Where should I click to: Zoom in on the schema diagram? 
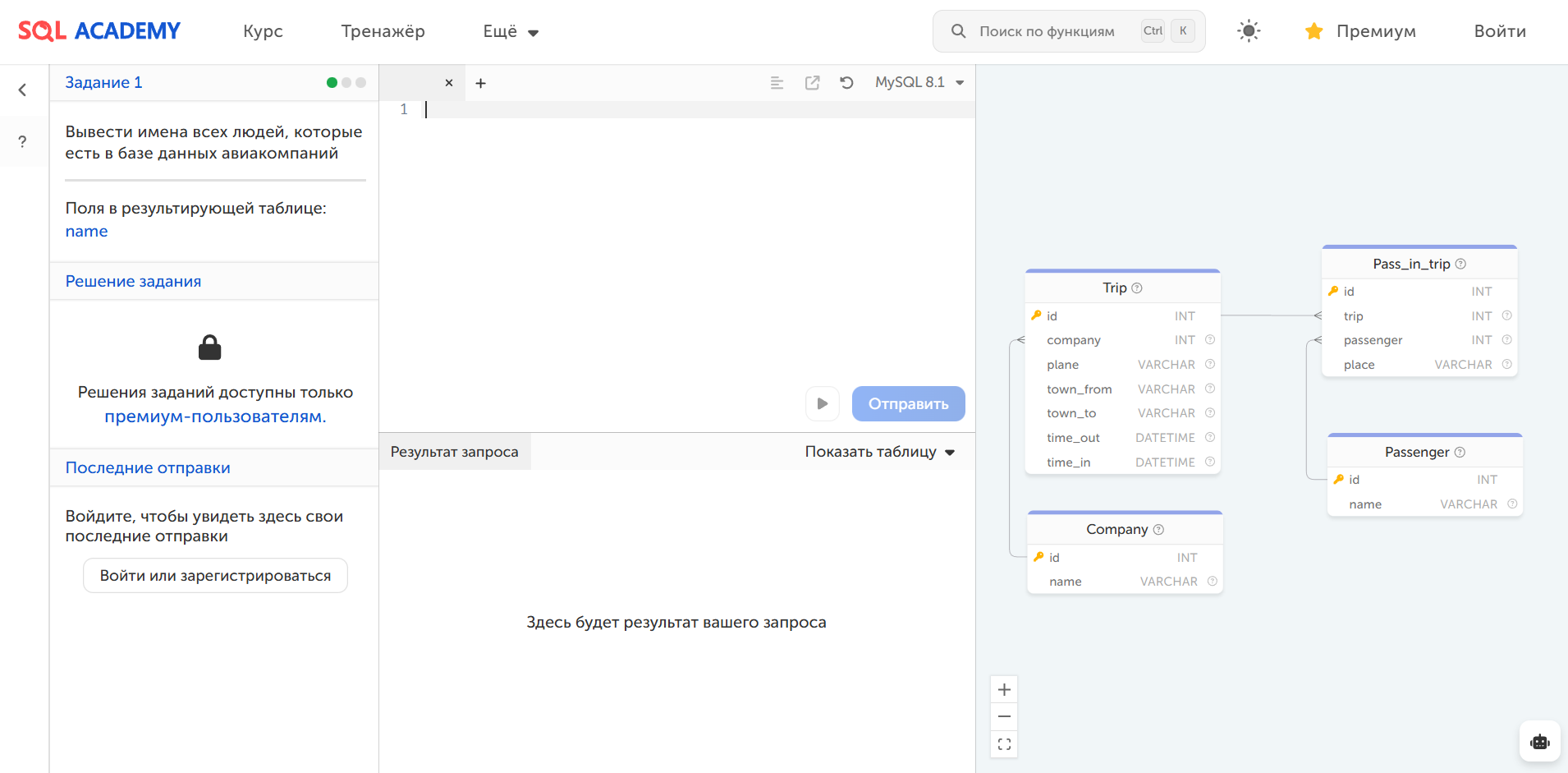coord(1004,689)
